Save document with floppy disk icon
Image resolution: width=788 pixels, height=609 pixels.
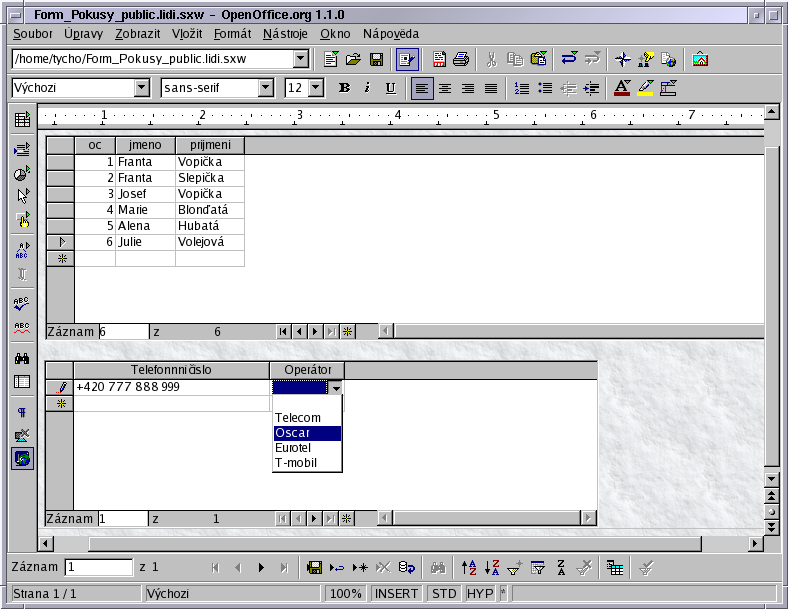[376, 59]
